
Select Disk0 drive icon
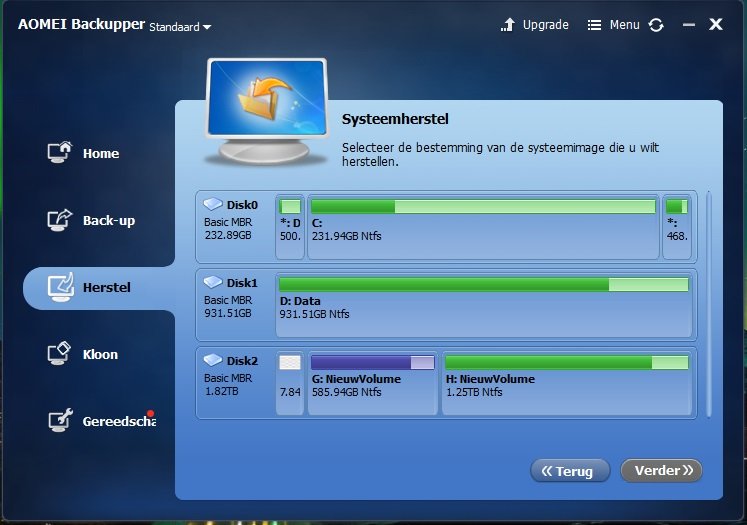click(213, 204)
